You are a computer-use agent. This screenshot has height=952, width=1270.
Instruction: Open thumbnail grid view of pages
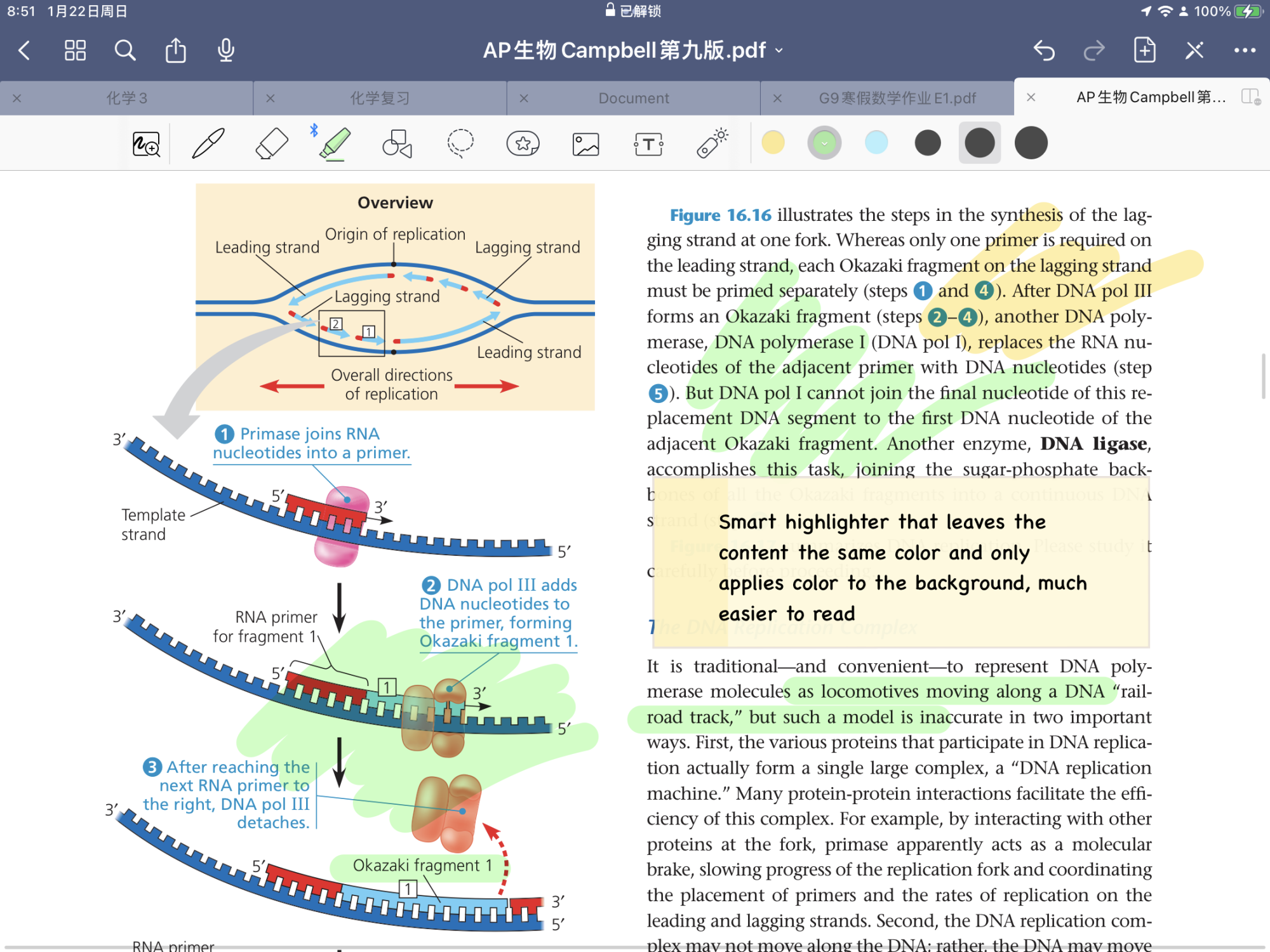click(x=75, y=50)
